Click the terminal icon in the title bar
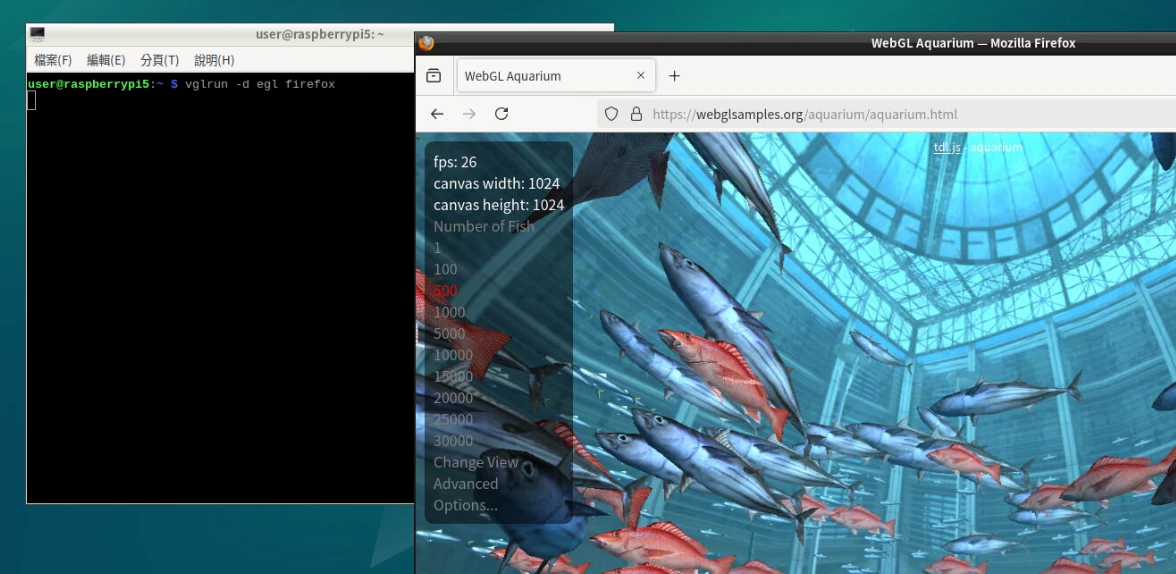 click(38, 34)
